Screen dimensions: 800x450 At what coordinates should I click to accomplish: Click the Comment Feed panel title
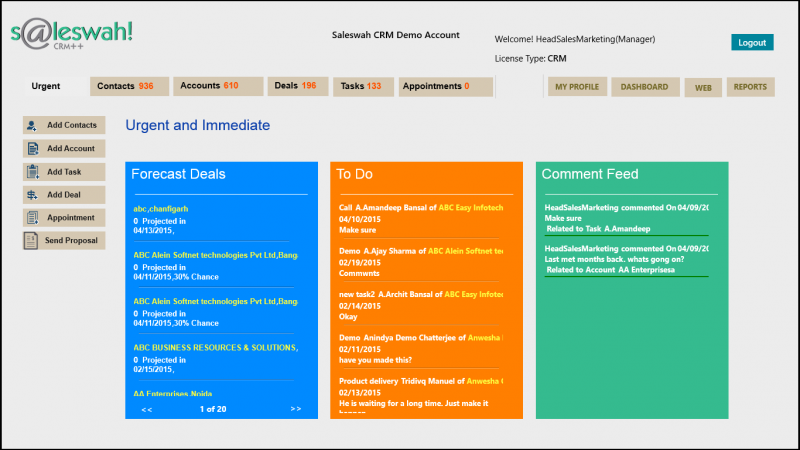tap(590, 174)
